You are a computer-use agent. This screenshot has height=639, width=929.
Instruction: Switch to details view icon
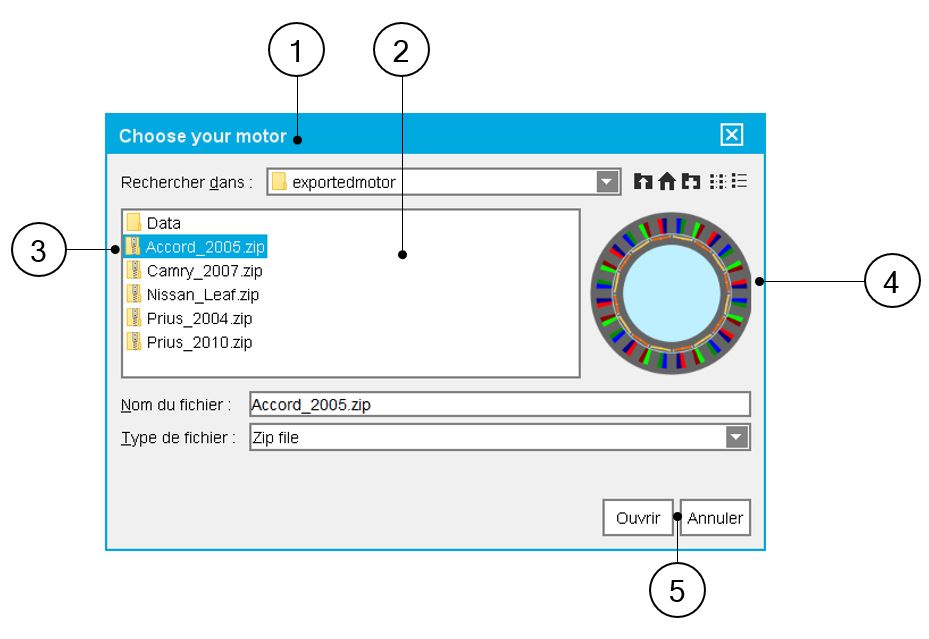(740, 182)
